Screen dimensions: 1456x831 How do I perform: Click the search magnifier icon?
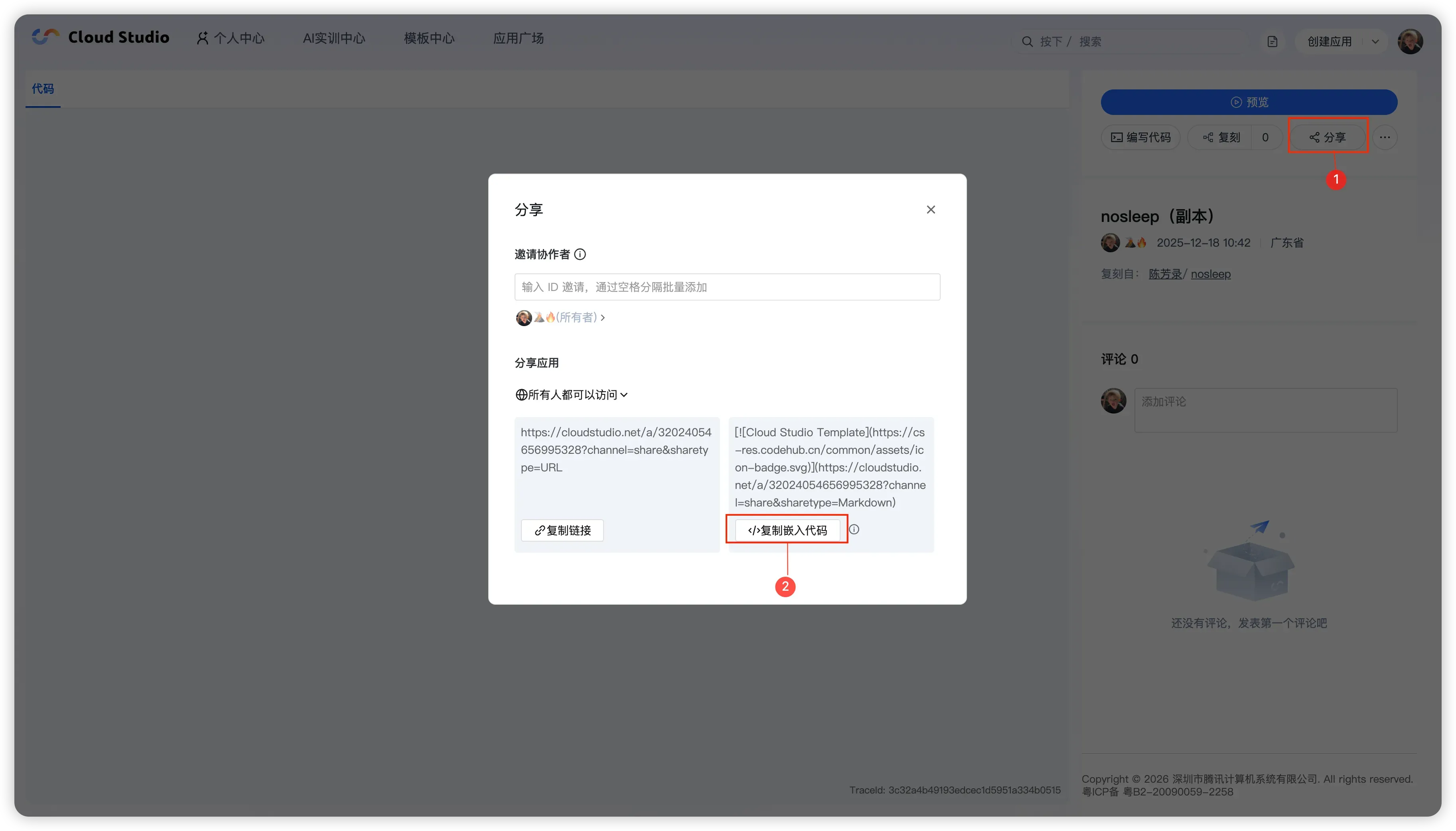[x=1027, y=42]
